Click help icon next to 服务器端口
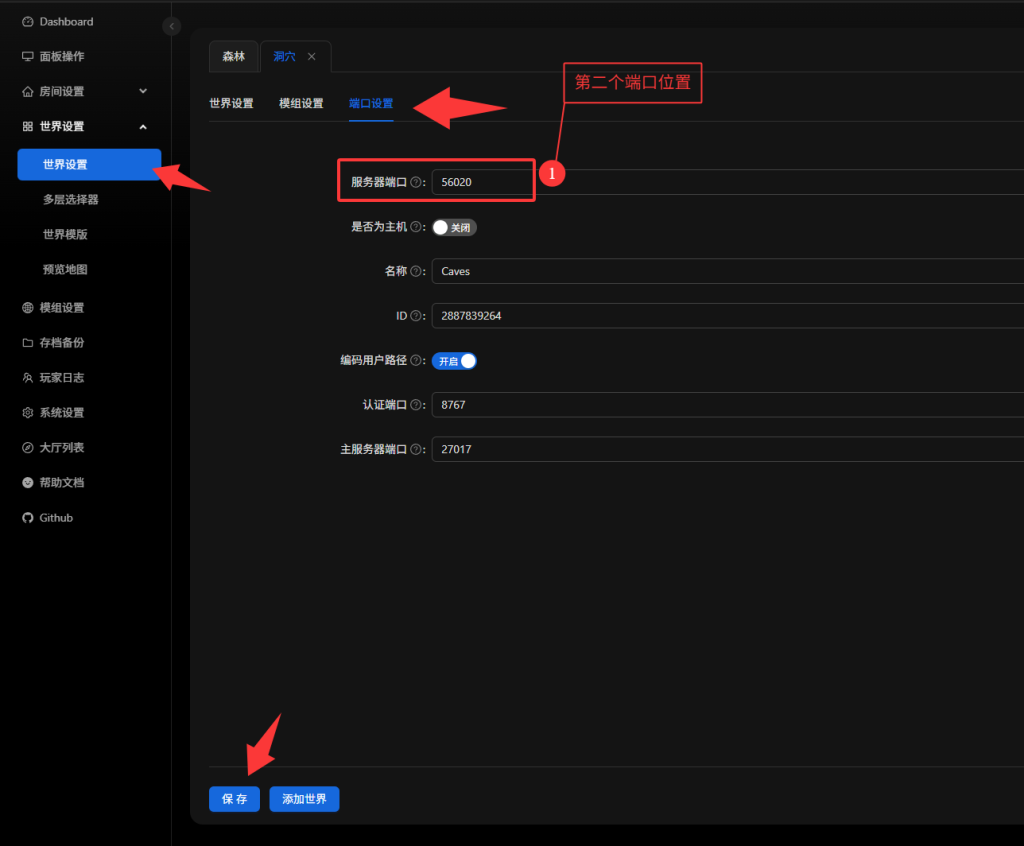The height and width of the screenshot is (846, 1024). (x=416, y=183)
